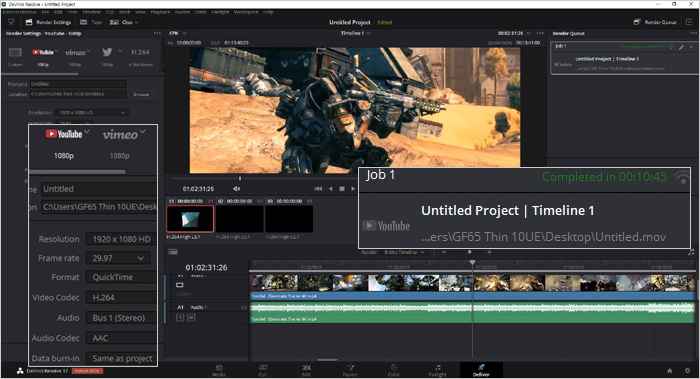Go to the Cut page

[262, 370]
